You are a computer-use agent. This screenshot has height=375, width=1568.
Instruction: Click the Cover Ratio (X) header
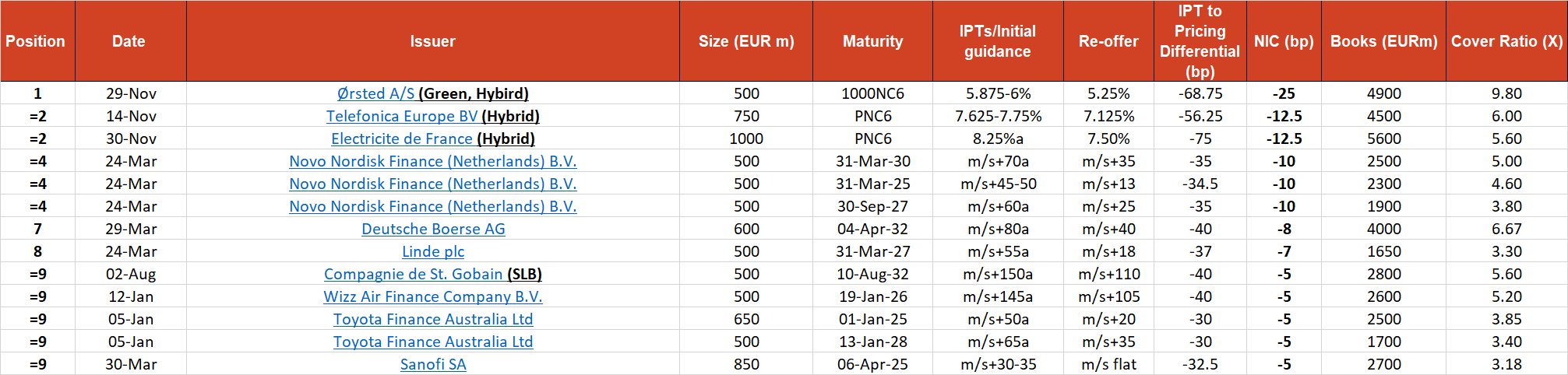pos(1506,41)
